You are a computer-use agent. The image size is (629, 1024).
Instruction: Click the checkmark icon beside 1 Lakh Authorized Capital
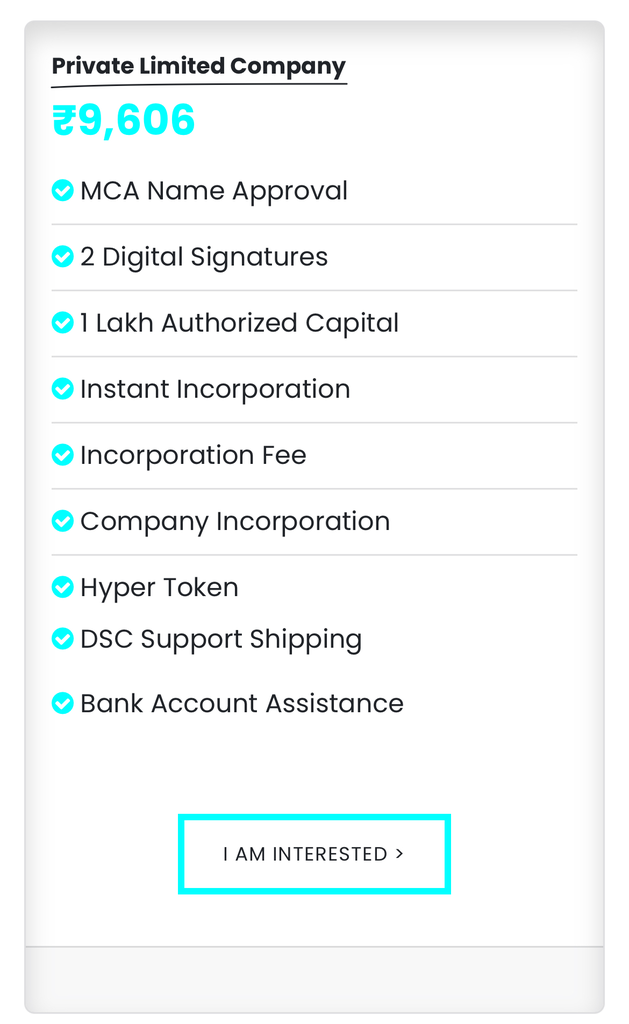[x=62, y=323]
